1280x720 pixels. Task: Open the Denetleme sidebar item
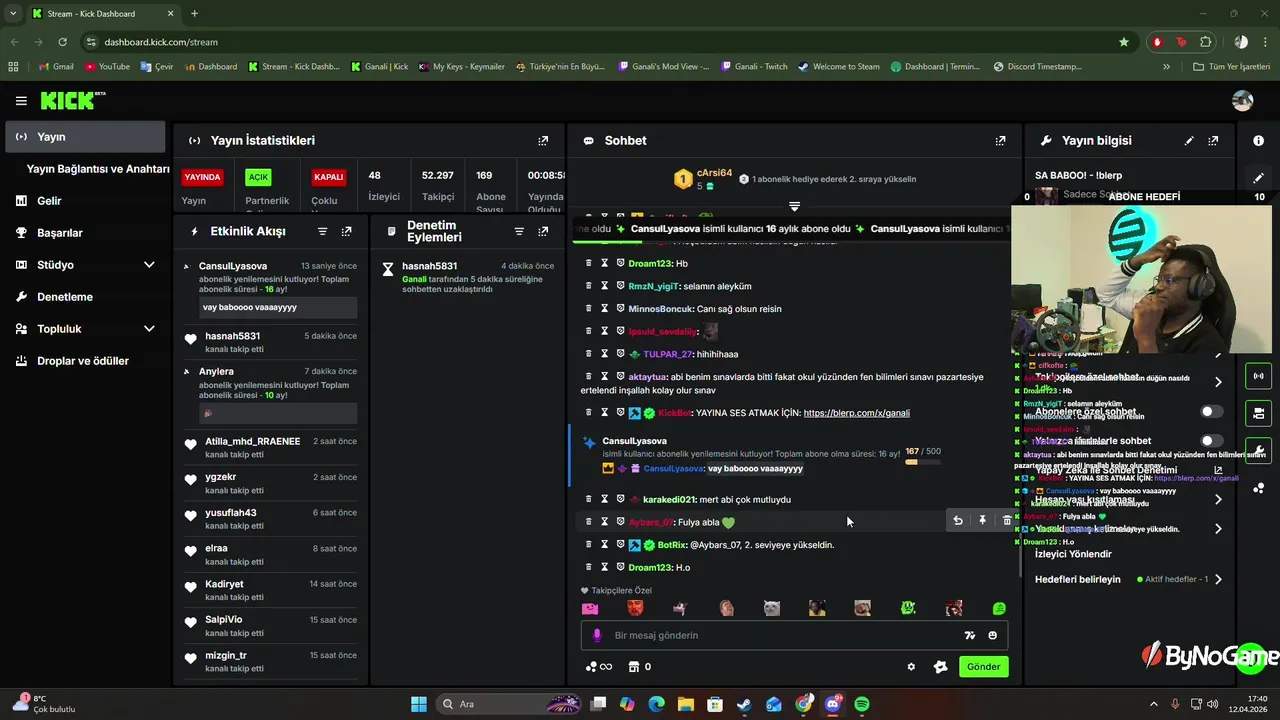[85, 297]
